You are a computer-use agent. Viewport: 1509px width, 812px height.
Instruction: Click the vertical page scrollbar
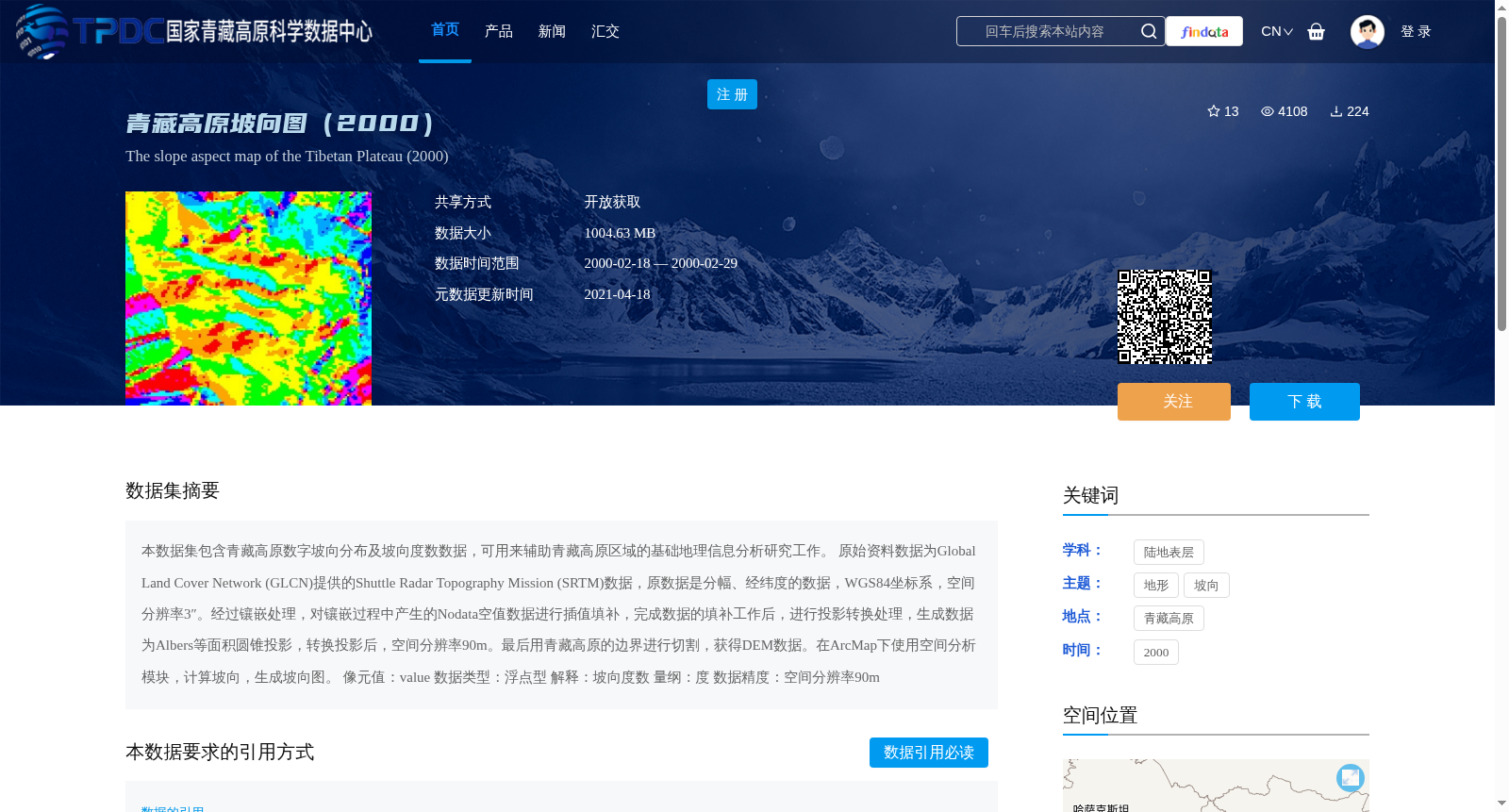click(1501, 174)
